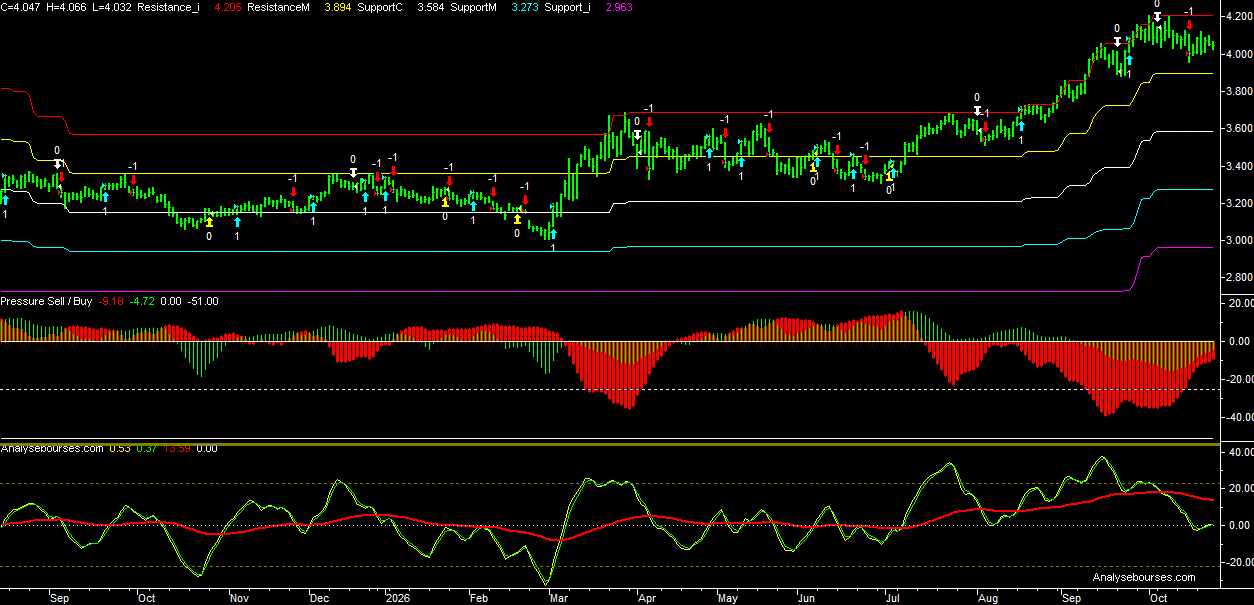This screenshot has width=1254, height=605.
Task: Click the Apr month label on time axis
Action: tap(646, 598)
